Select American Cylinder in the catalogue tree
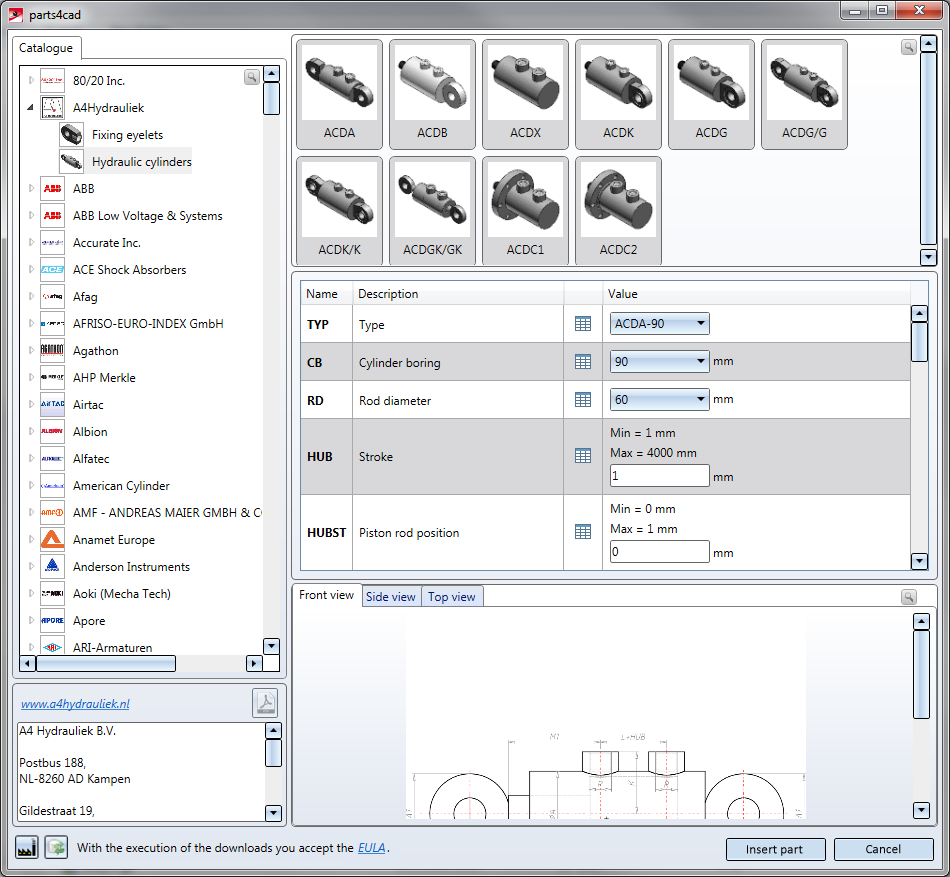Screen dimensions: 950x877 point(121,486)
